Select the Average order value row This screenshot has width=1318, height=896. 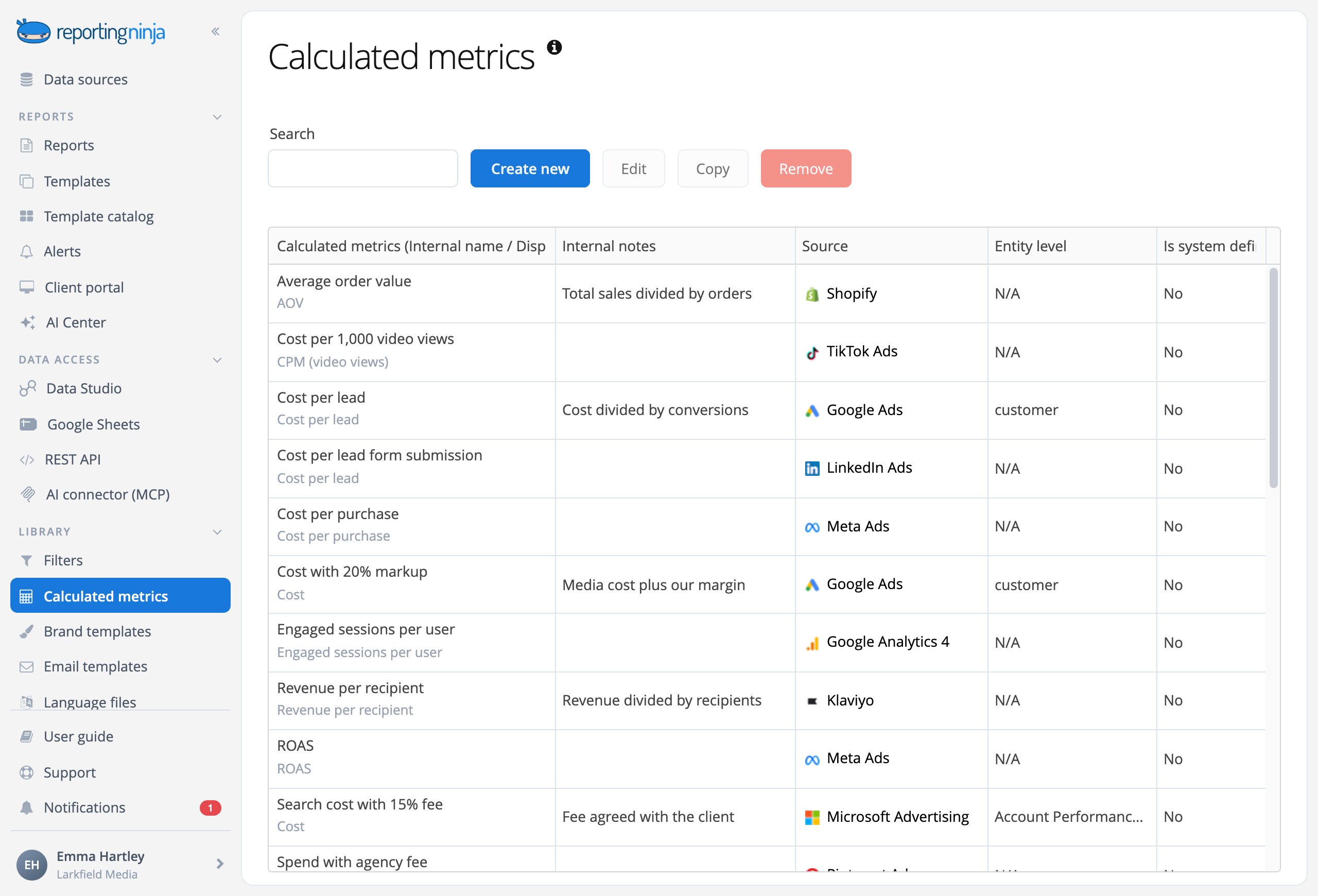767,293
